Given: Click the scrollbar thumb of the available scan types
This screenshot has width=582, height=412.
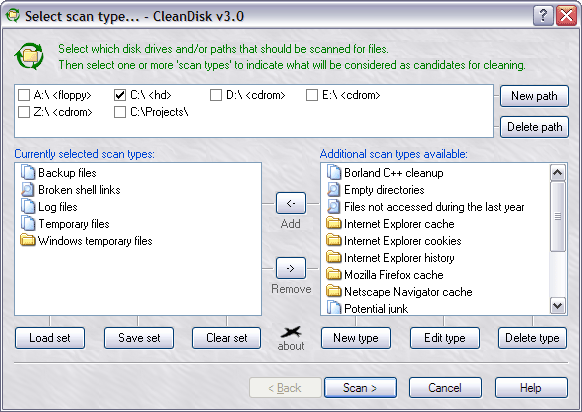Looking at the screenshot, I should pos(558,216).
